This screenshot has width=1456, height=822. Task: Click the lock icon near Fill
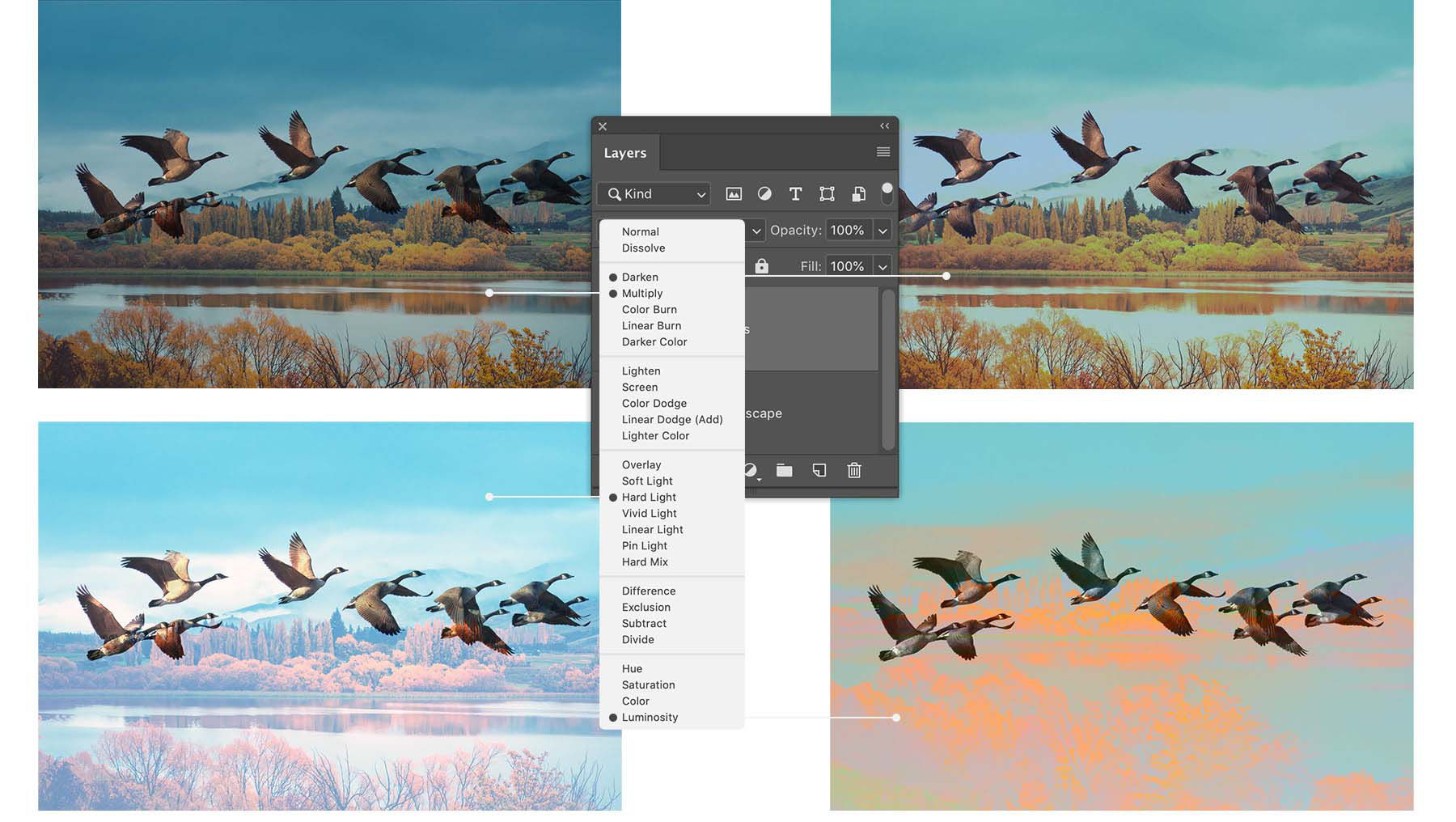[761, 265]
